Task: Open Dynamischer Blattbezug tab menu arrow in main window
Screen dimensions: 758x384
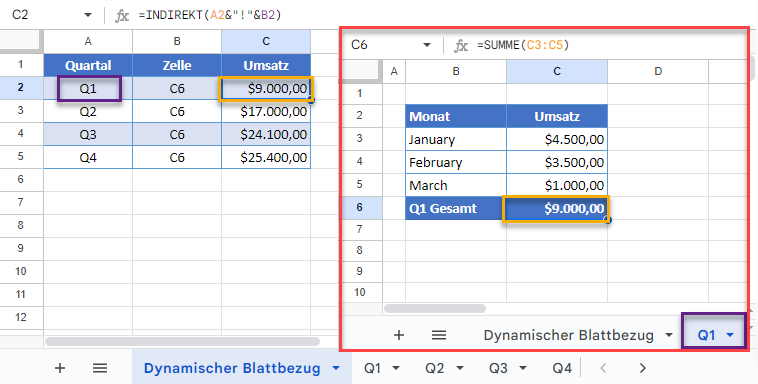Action: click(336, 368)
